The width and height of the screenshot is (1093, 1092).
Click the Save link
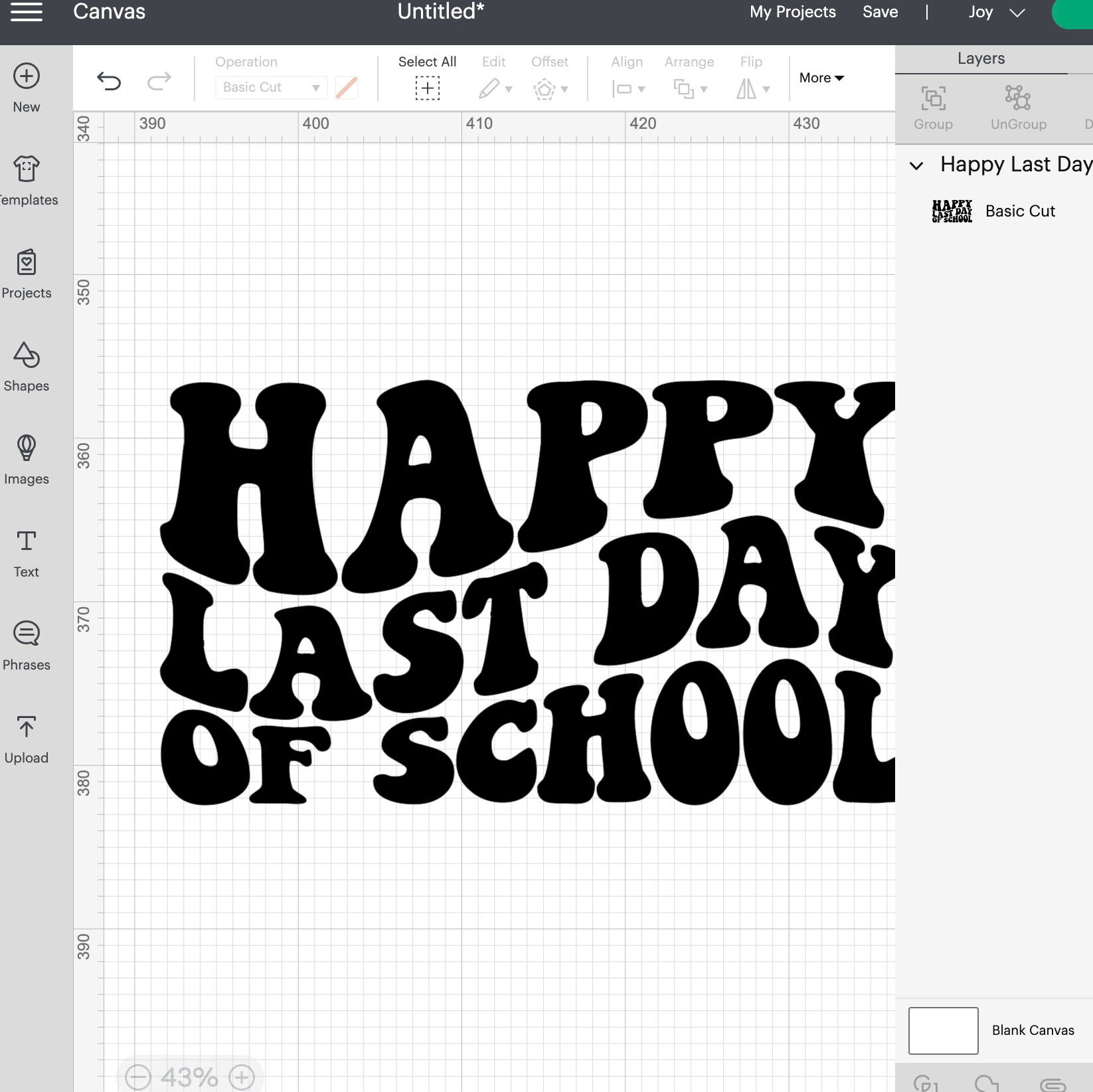click(880, 12)
